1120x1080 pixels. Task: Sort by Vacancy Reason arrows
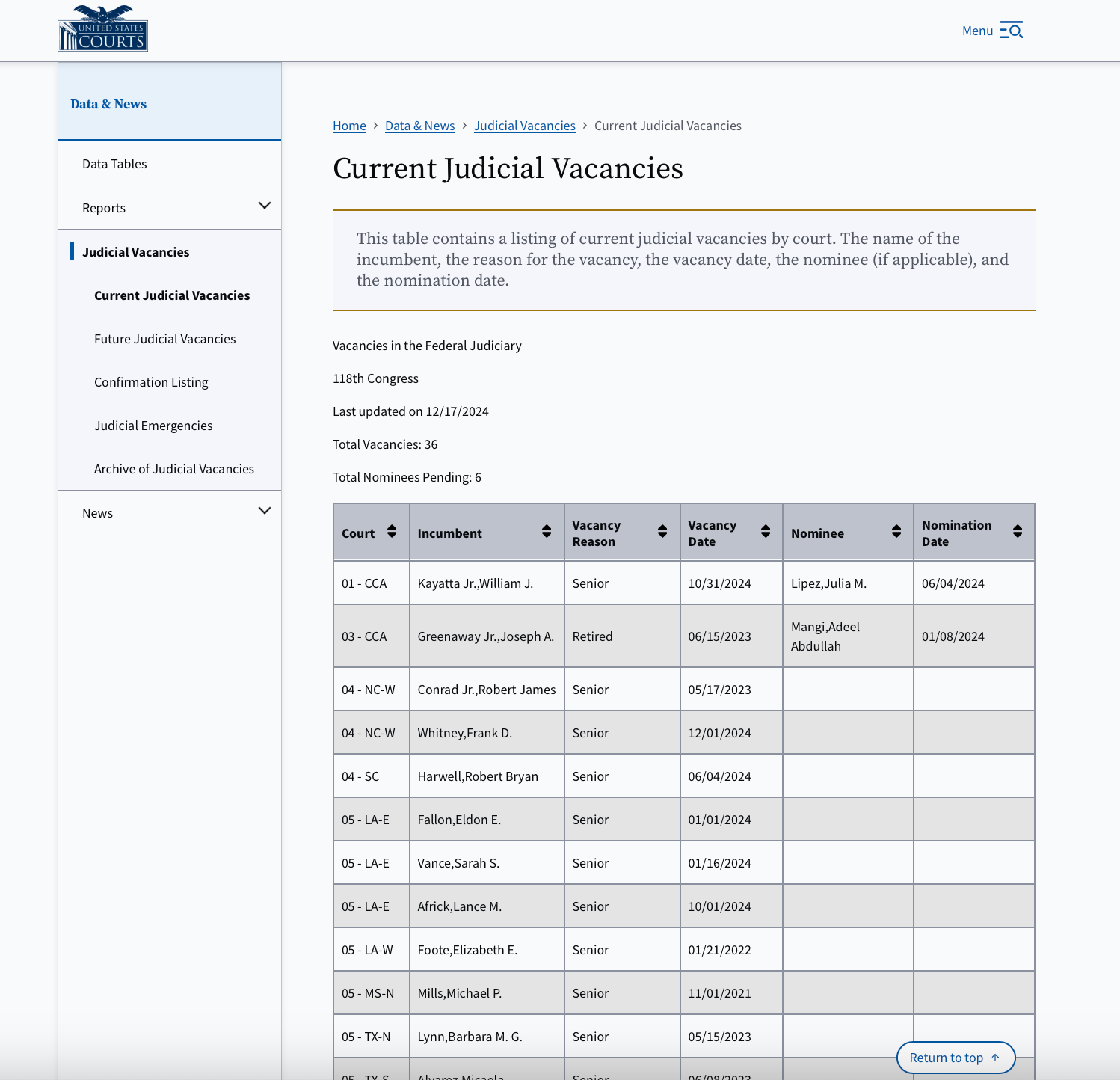662,532
